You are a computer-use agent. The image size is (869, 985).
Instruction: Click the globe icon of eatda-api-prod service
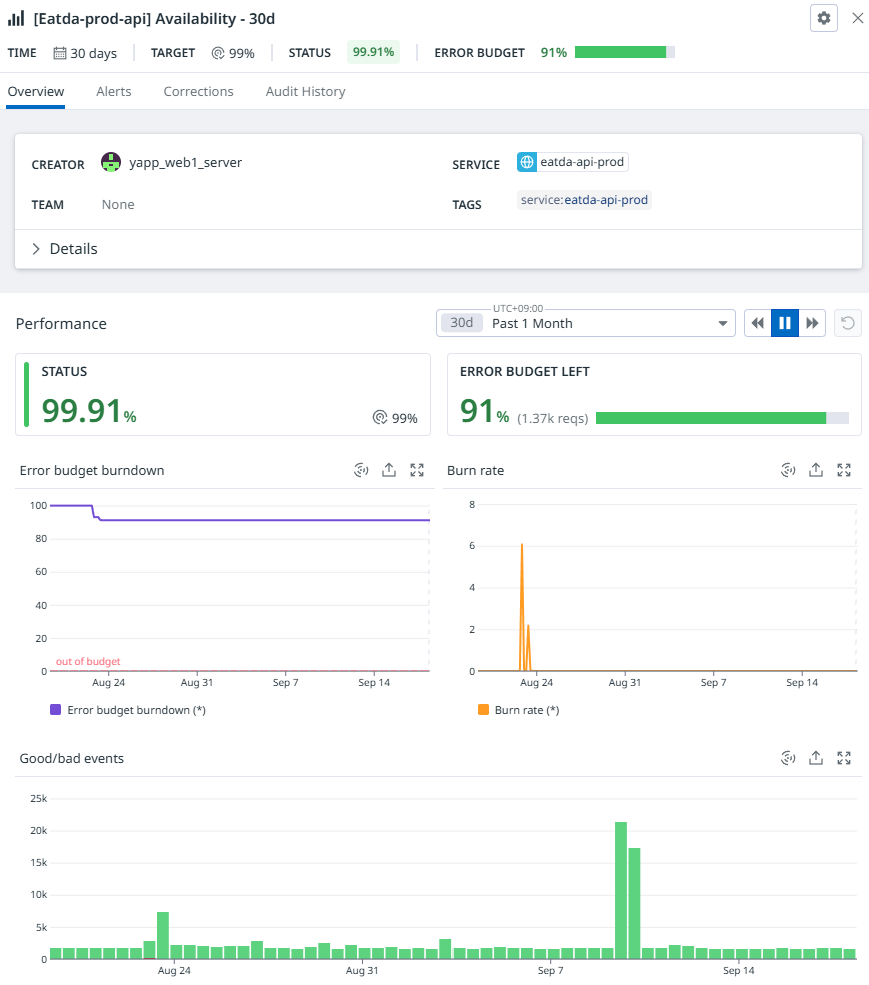(x=527, y=162)
